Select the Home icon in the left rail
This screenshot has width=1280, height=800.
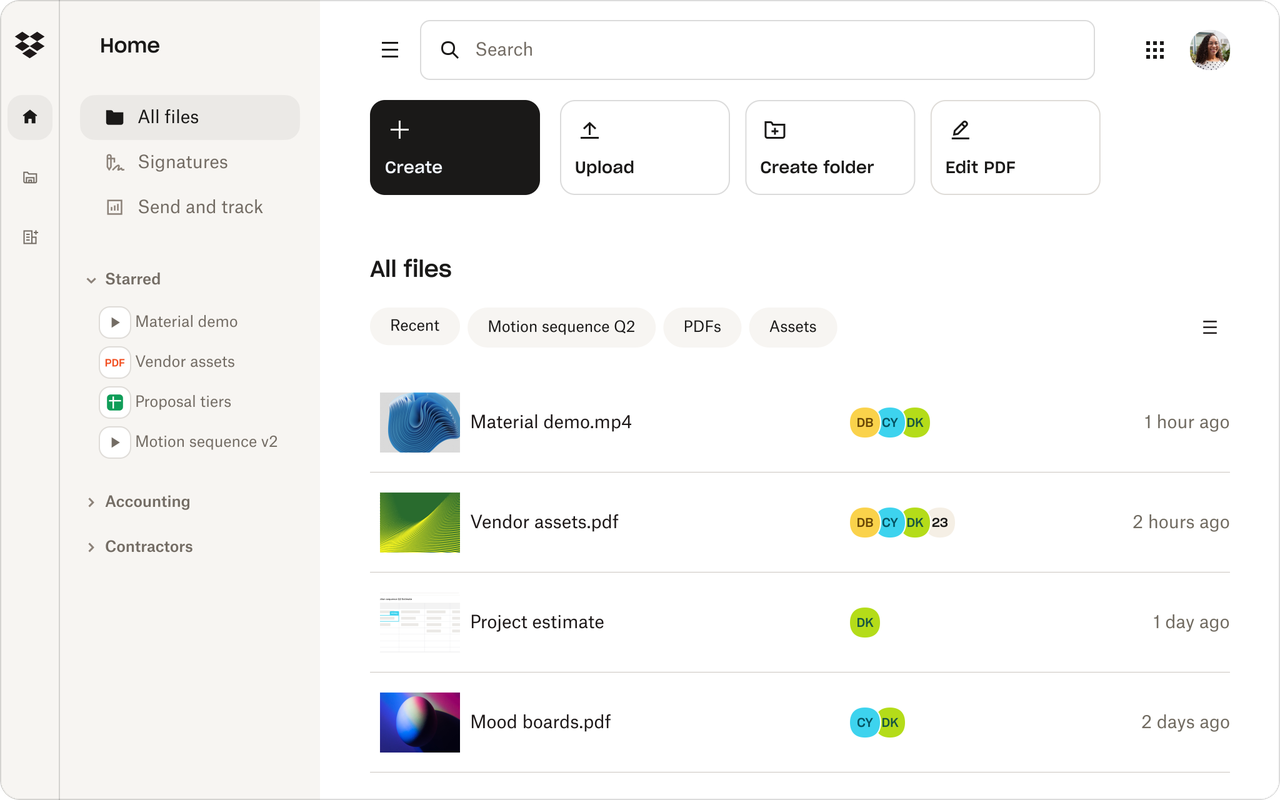click(30, 117)
